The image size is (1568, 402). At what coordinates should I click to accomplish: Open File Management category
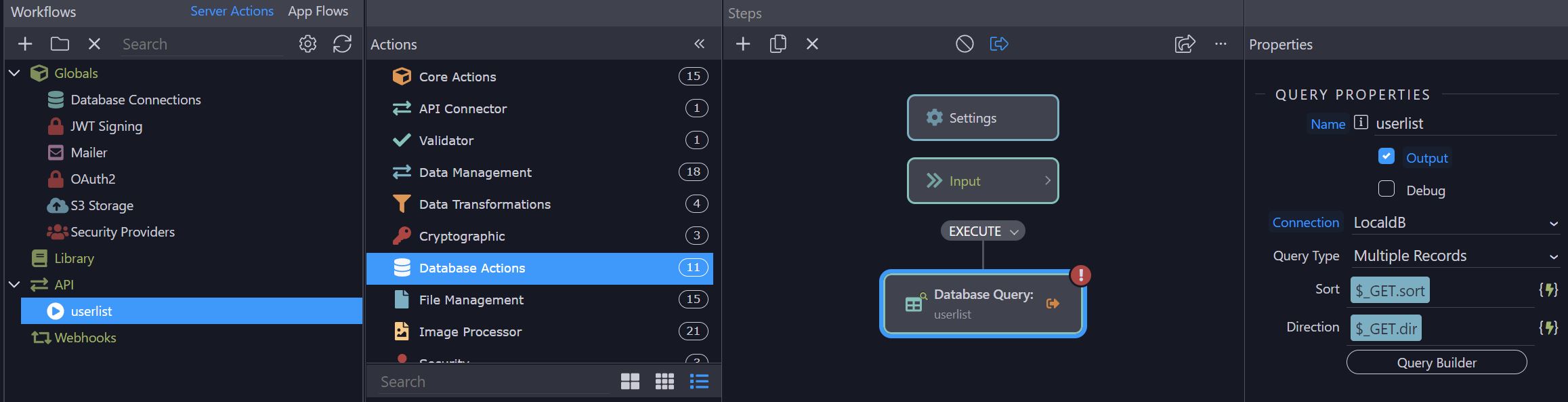pyautogui.click(x=540, y=300)
